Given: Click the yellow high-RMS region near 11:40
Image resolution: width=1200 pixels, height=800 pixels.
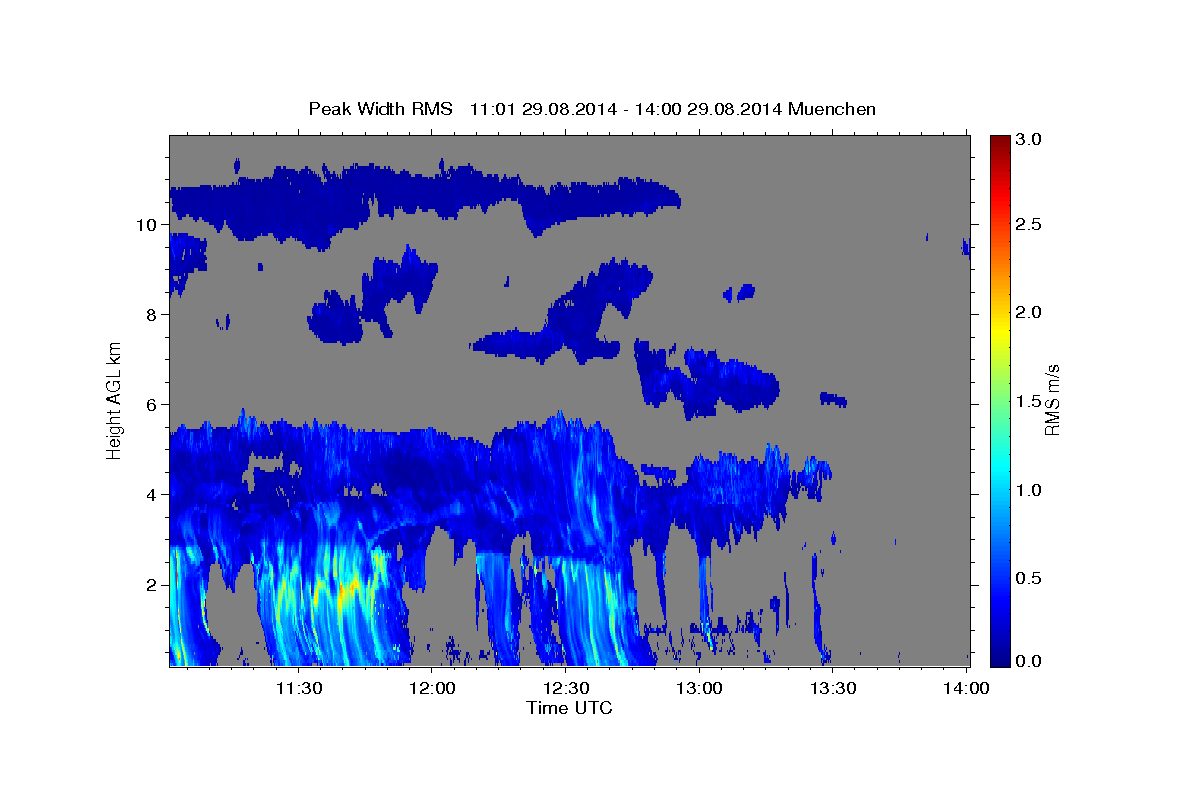Looking at the screenshot, I should pos(345,590).
